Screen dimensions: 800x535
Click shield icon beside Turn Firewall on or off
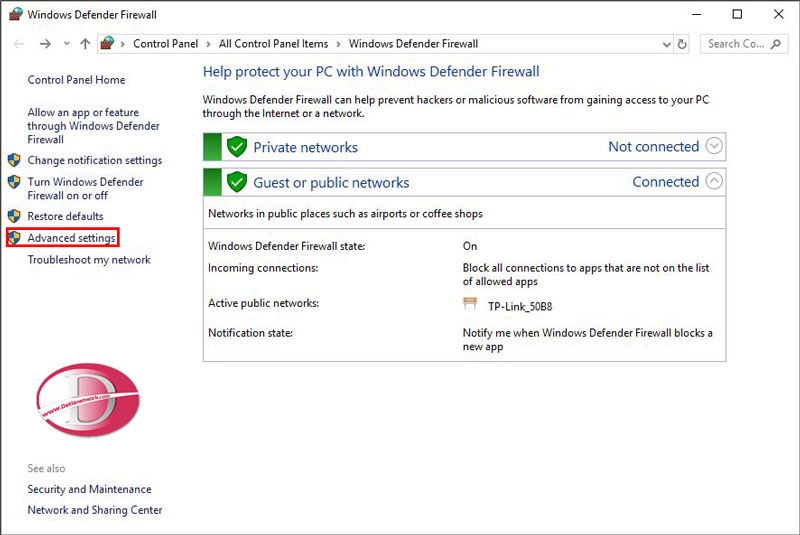tap(14, 182)
